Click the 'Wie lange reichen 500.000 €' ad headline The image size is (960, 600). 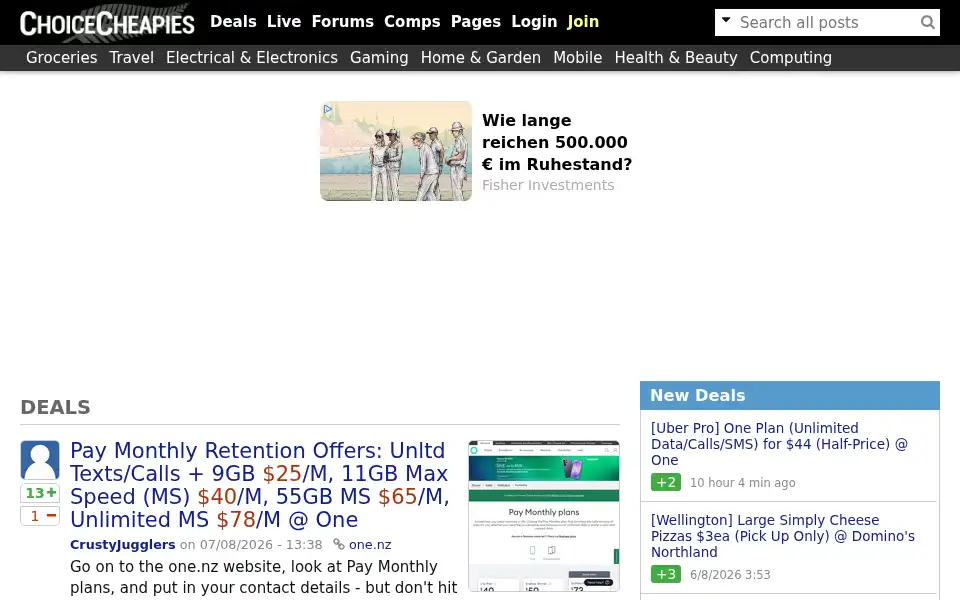click(557, 142)
